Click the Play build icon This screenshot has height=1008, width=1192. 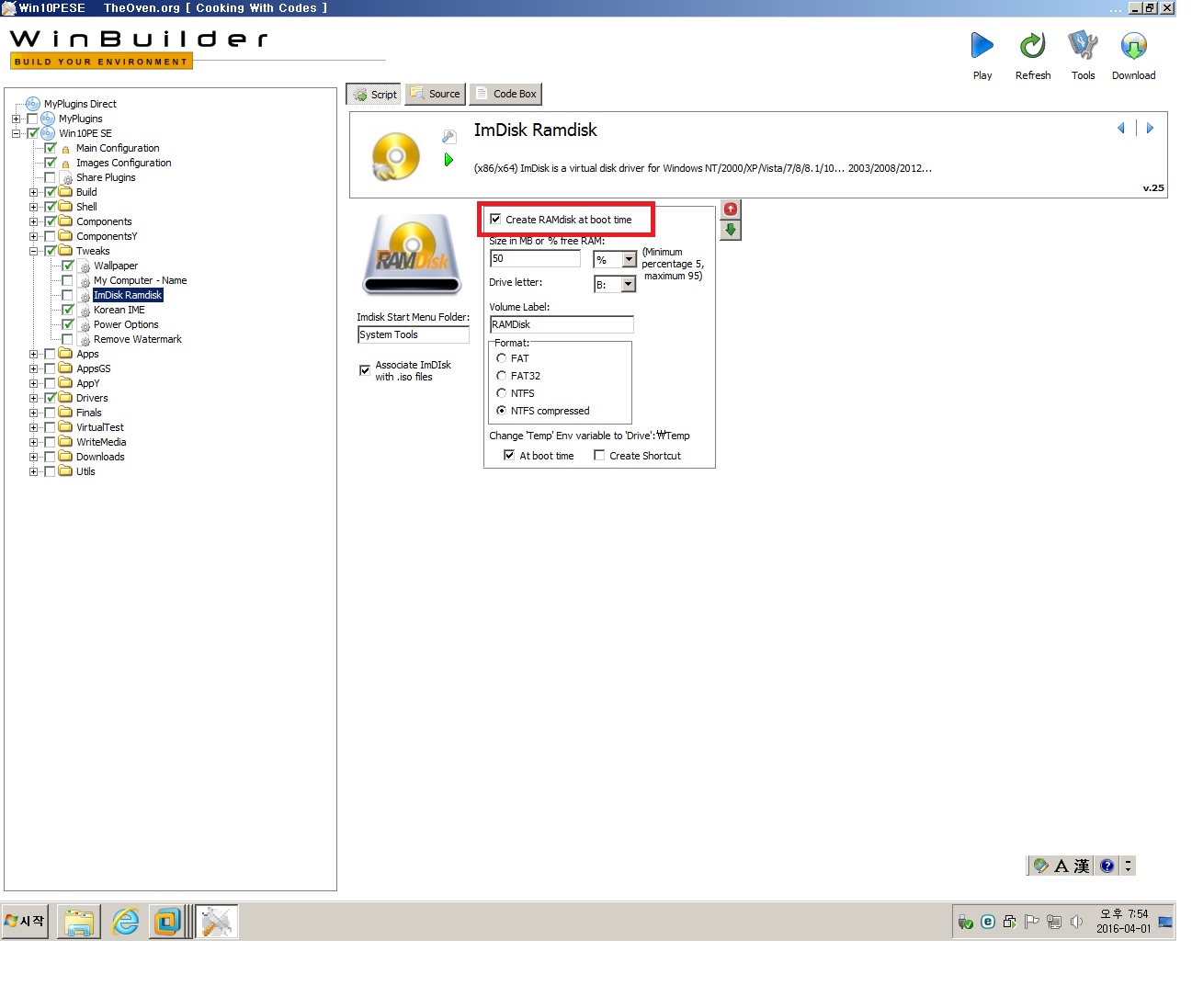click(x=982, y=45)
